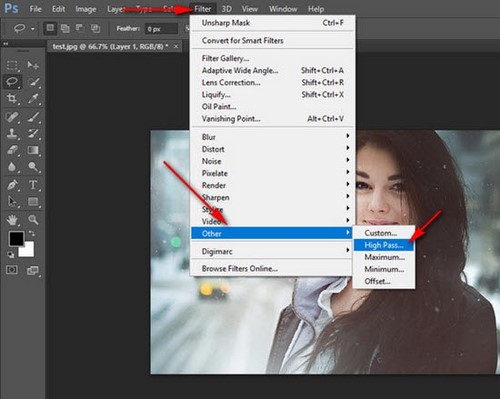The image size is (500, 399).
Task: Open the File menu
Action: [36, 9]
